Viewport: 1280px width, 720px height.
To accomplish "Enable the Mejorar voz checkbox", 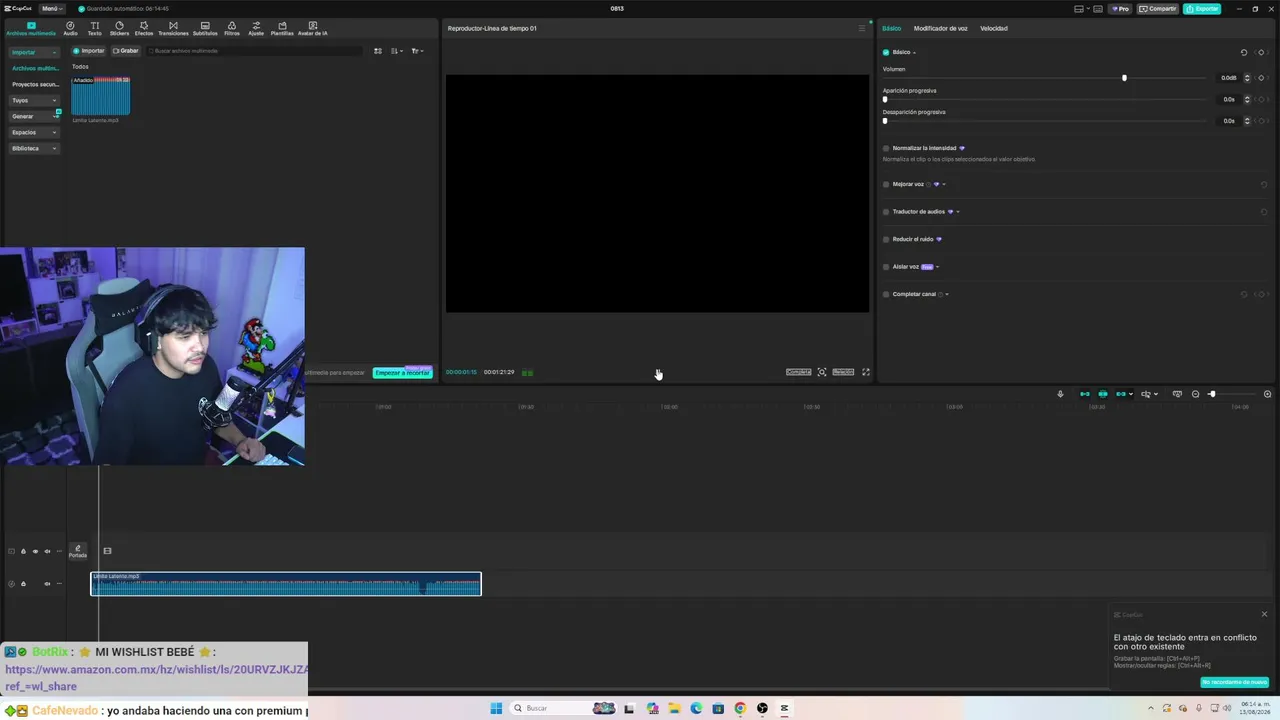I will (x=886, y=184).
